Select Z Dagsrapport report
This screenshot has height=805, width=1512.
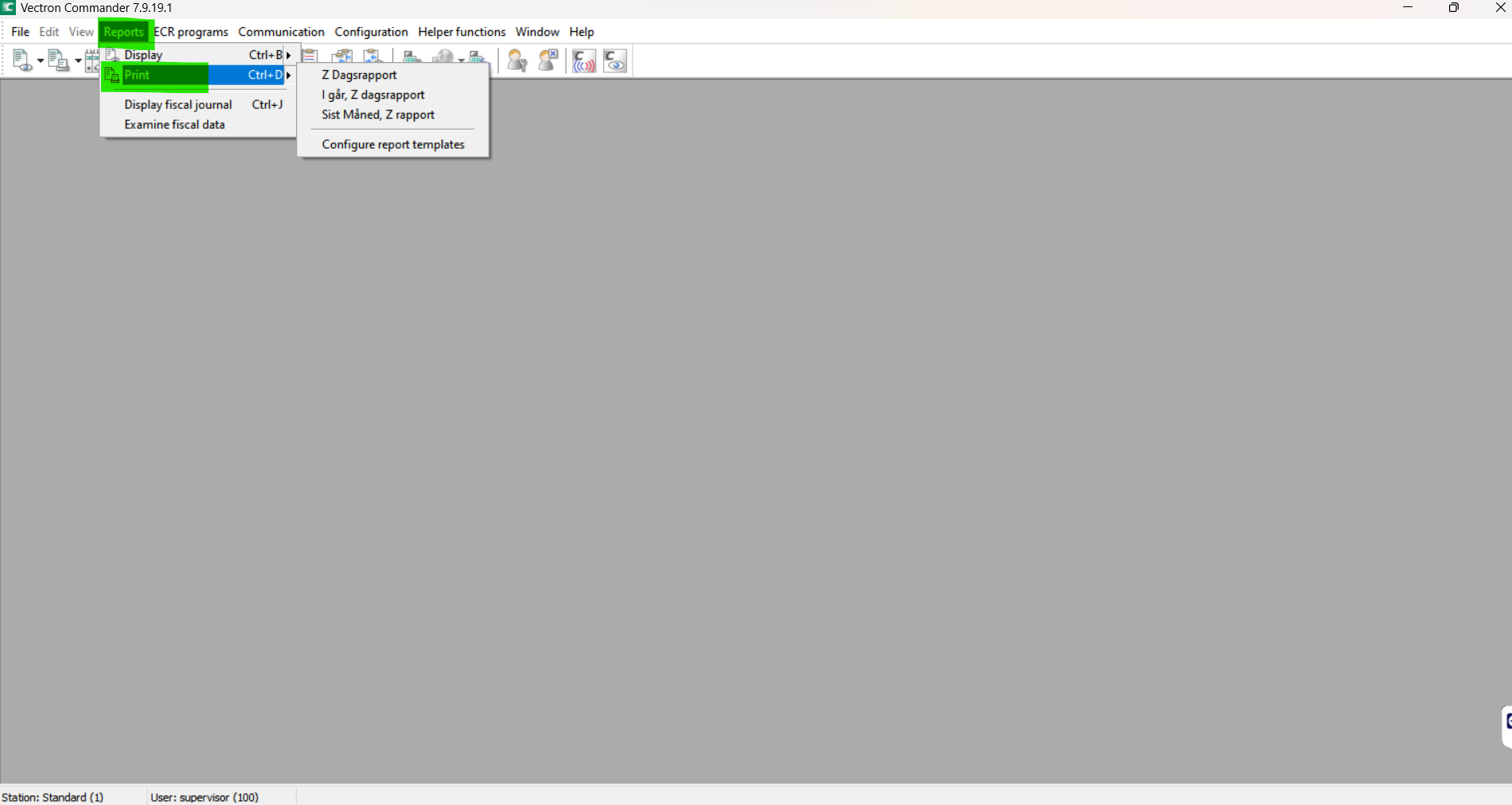[393, 75]
